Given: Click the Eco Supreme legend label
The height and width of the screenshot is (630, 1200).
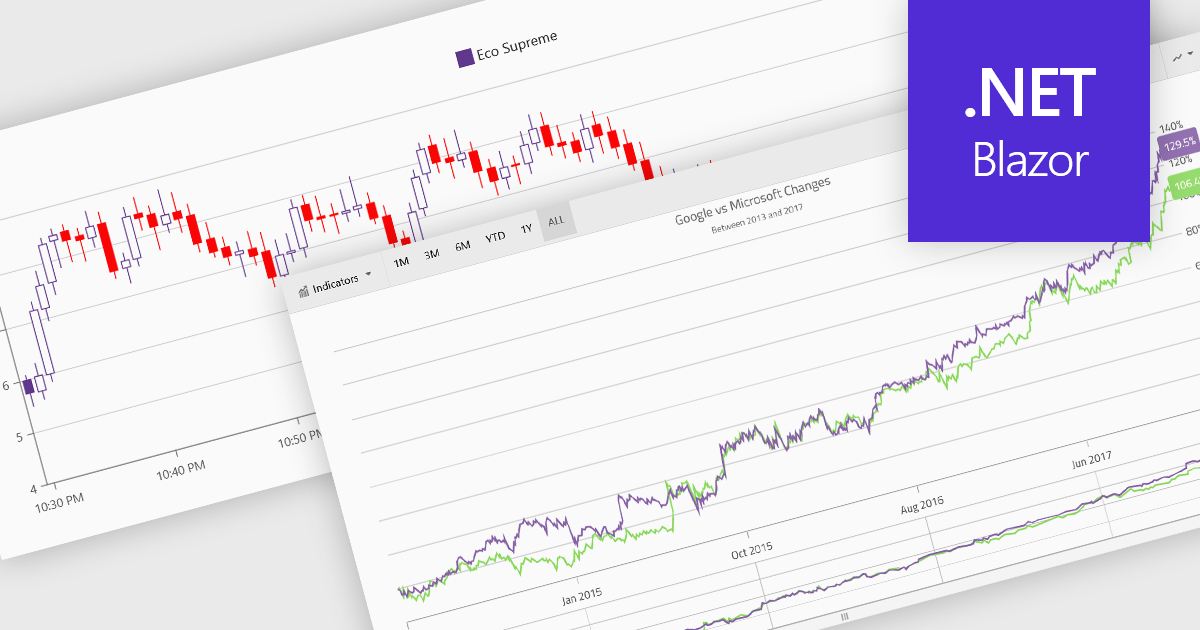Looking at the screenshot, I should coord(517,44).
